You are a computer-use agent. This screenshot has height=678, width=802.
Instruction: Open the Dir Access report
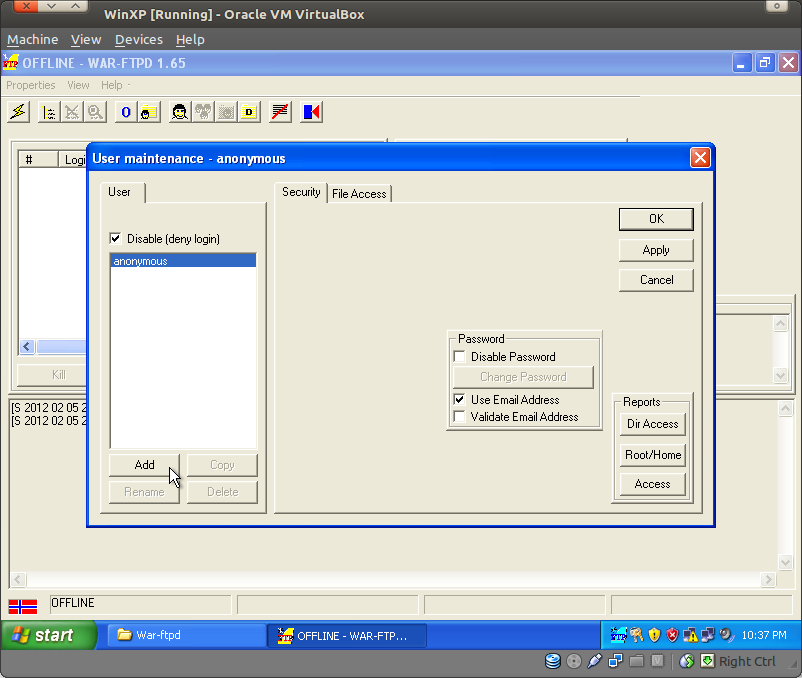[653, 424]
